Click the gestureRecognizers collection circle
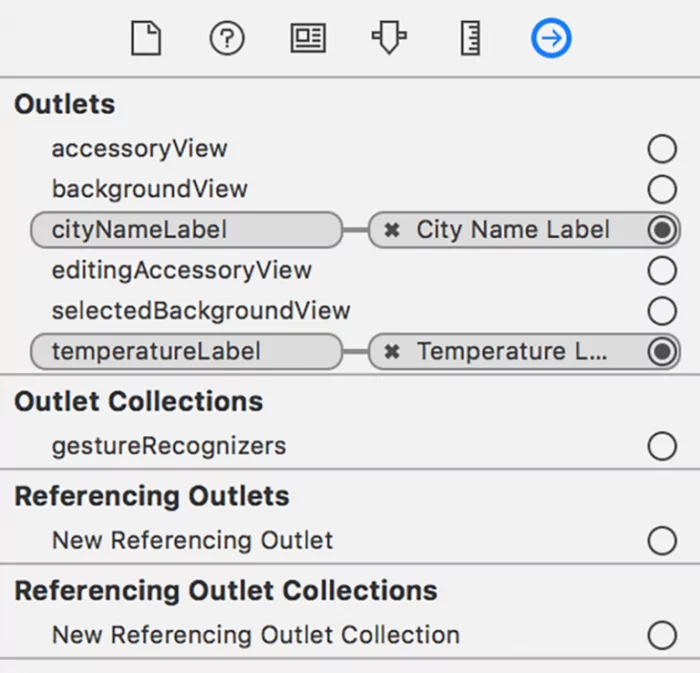The height and width of the screenshot is (673, 700). [x=662, y=446]
